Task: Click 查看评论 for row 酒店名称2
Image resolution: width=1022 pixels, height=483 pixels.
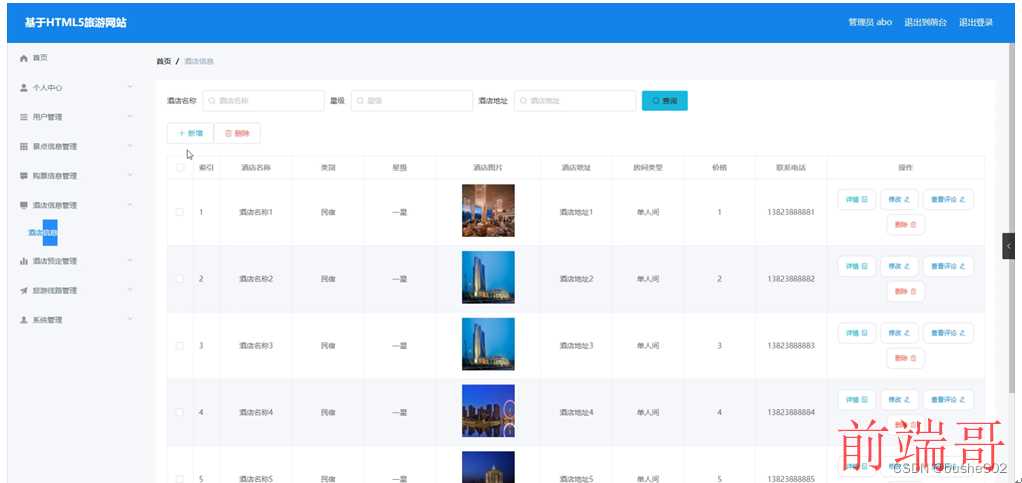Action: click(x=948, y=266)
